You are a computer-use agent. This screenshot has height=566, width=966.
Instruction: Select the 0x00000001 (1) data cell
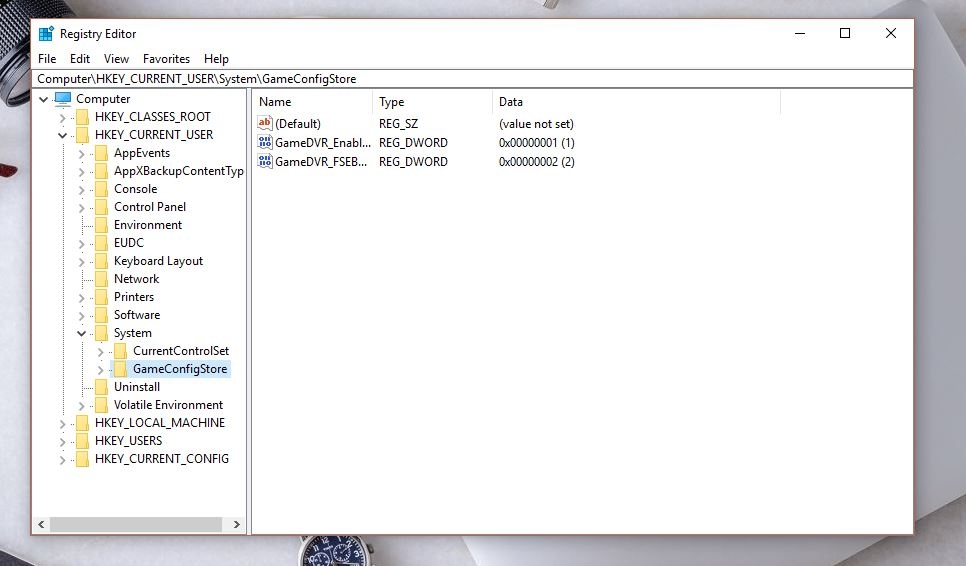point(537,142)
